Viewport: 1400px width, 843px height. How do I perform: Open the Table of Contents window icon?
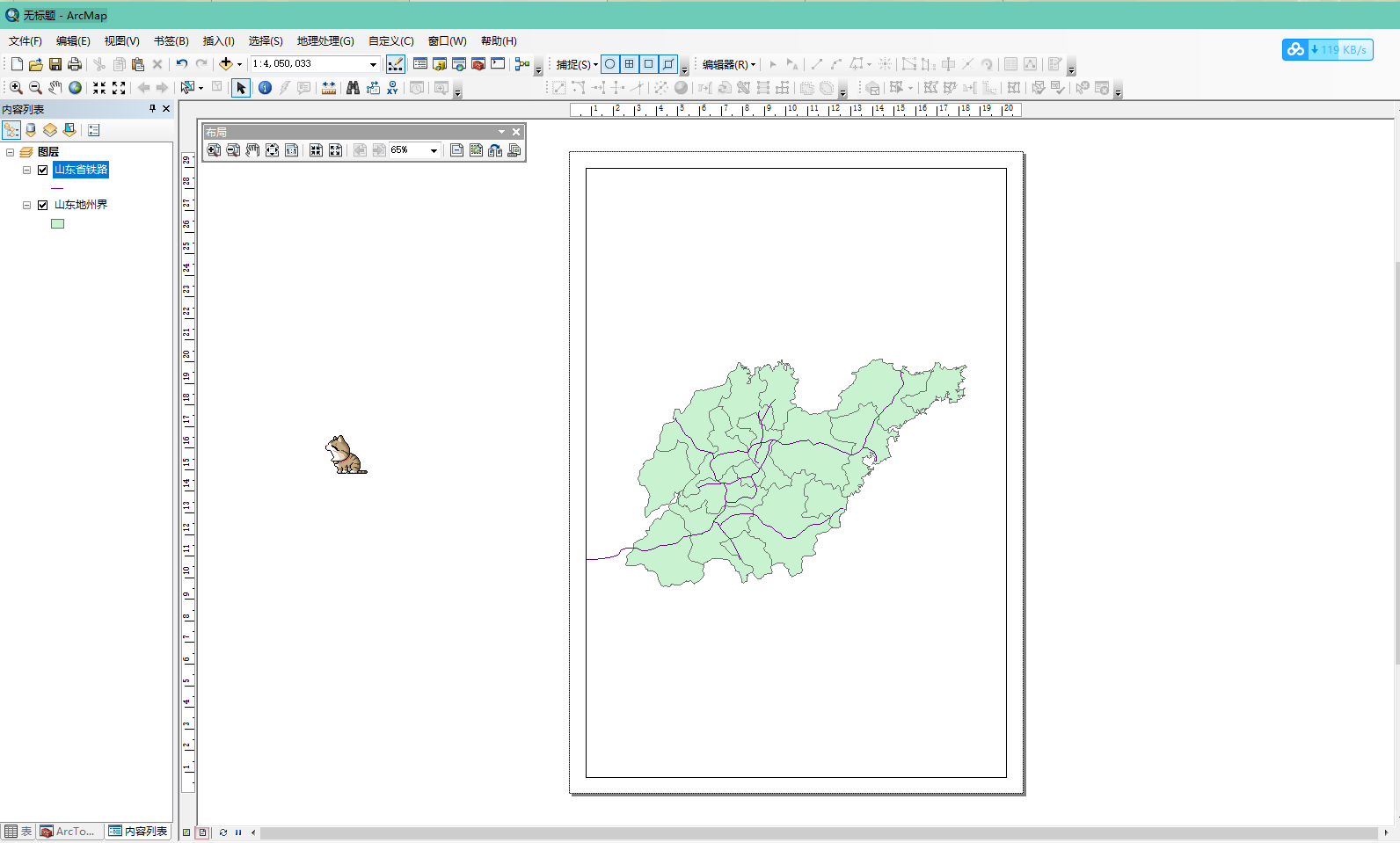[420, 64]
